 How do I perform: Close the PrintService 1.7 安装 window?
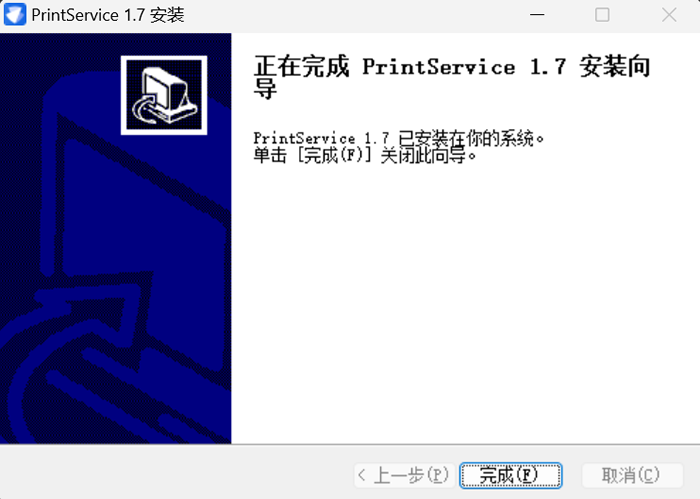point(669,15)
